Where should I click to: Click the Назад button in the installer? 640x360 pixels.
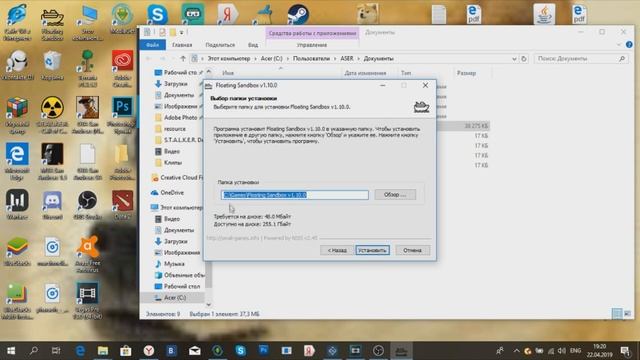click(x=337, y=250)
